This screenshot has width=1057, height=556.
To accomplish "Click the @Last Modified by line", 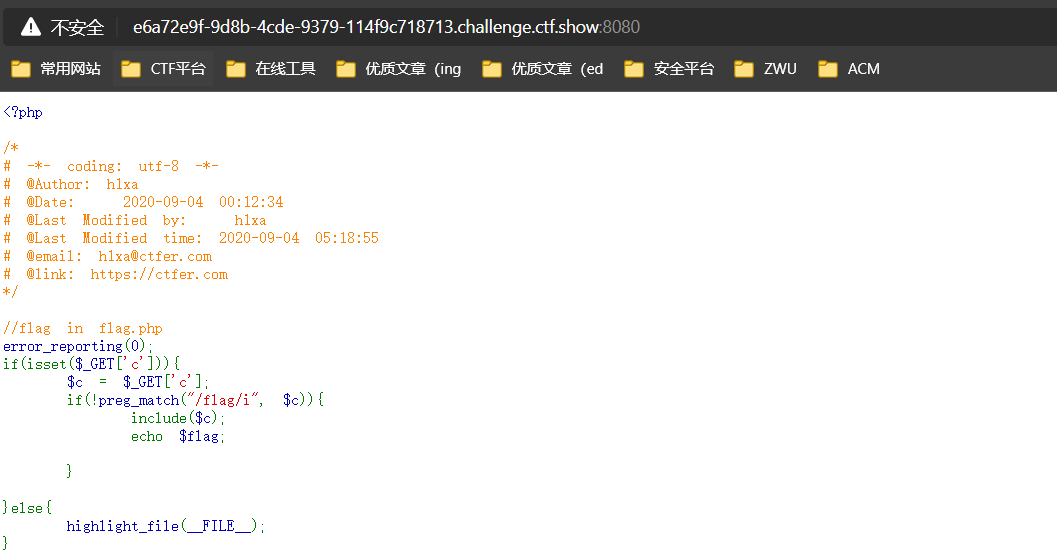I will [135, 220].
